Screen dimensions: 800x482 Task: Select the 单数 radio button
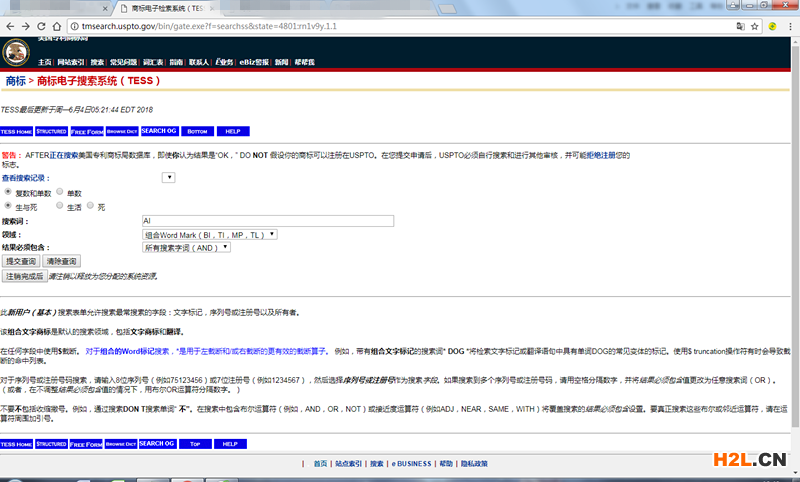coord(60,192)
